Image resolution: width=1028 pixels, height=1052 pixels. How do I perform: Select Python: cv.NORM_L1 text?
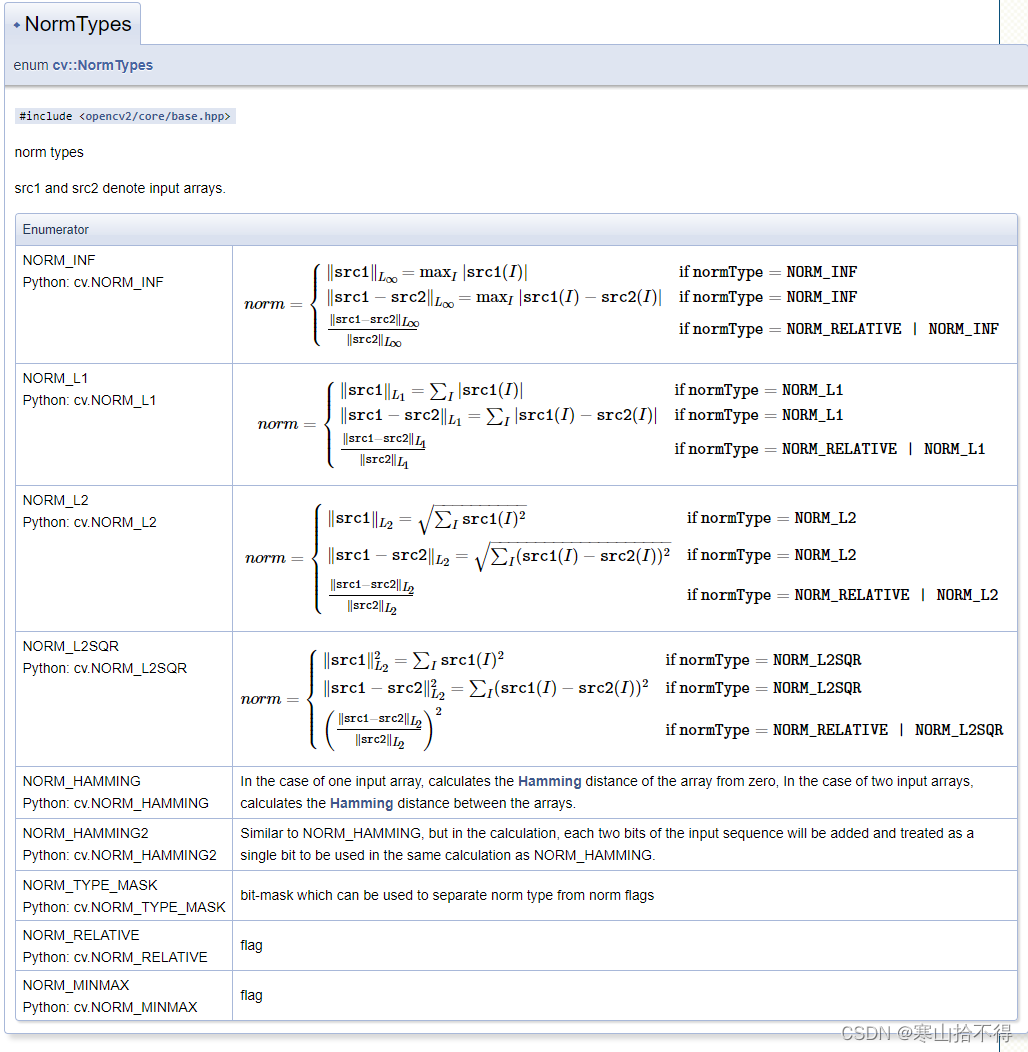click(89, 401)
